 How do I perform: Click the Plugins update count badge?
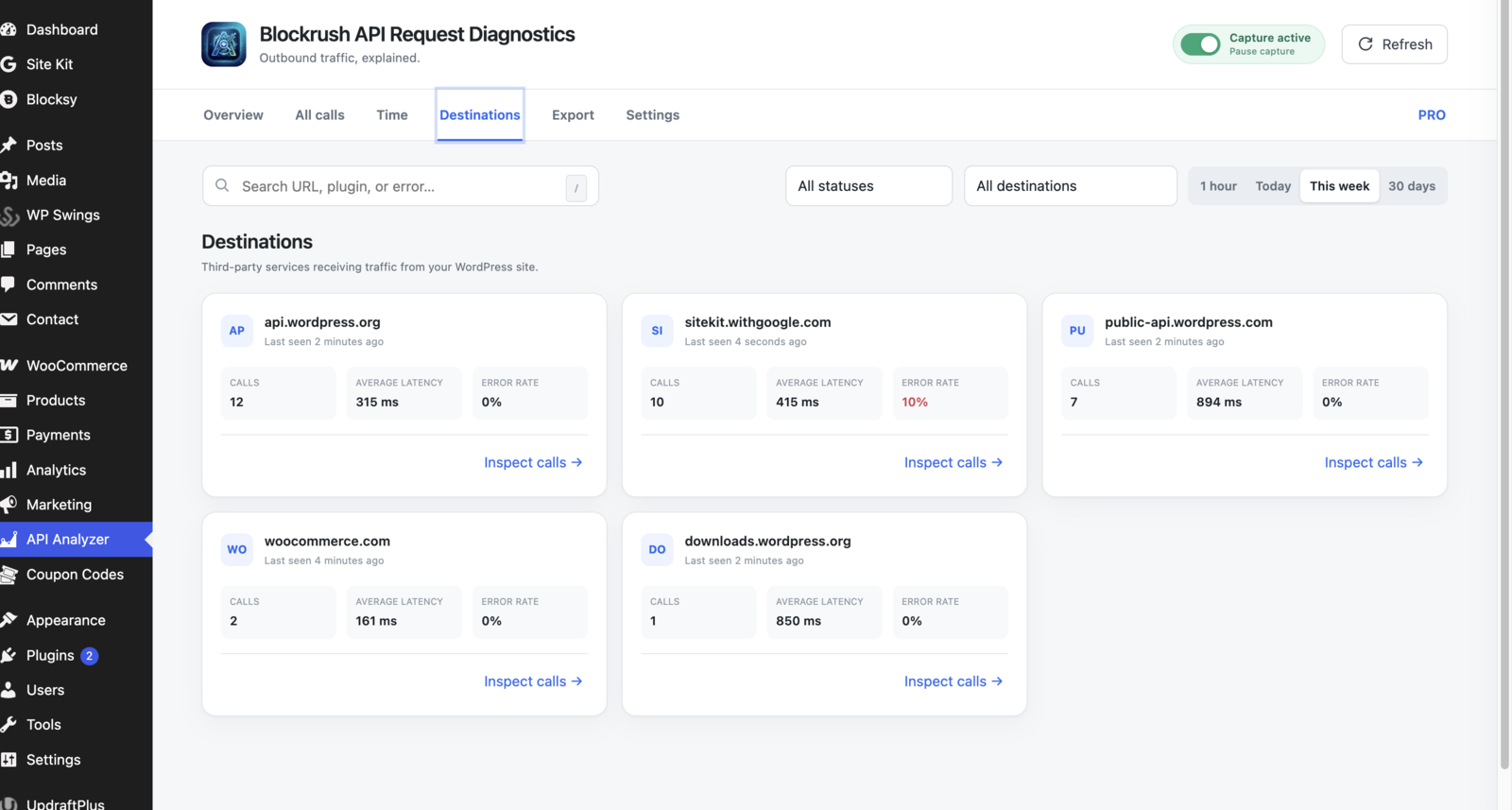coord(90,656)
